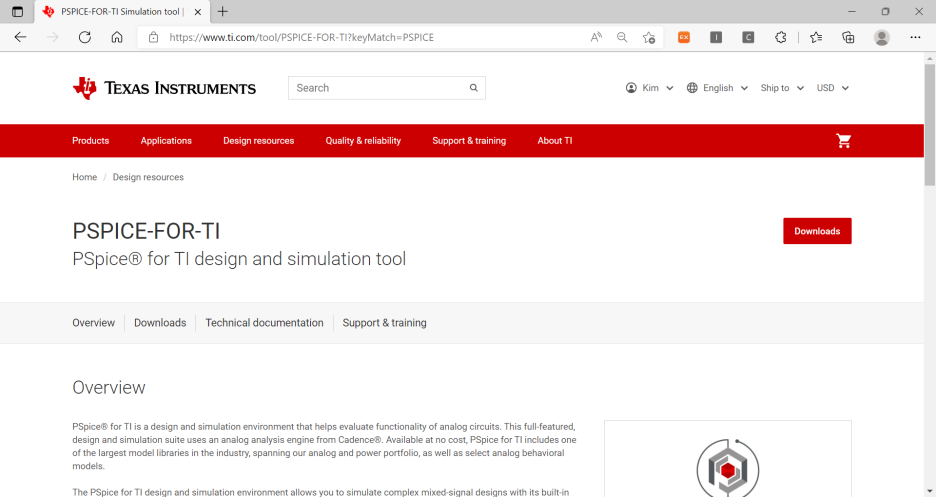Click the browser address bar URL
The height and width of the screenshot is (497, 936).
[x=301, y=37]
